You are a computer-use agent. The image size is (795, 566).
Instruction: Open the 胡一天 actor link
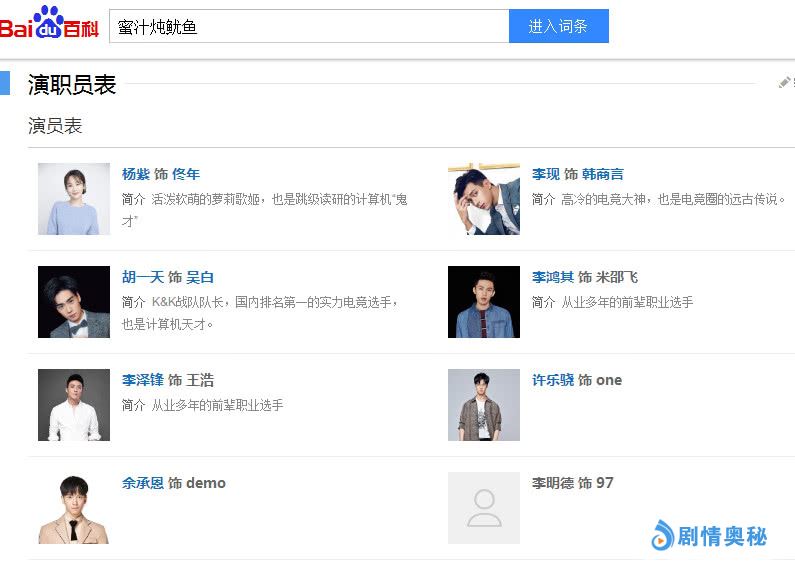coord(142,277)
